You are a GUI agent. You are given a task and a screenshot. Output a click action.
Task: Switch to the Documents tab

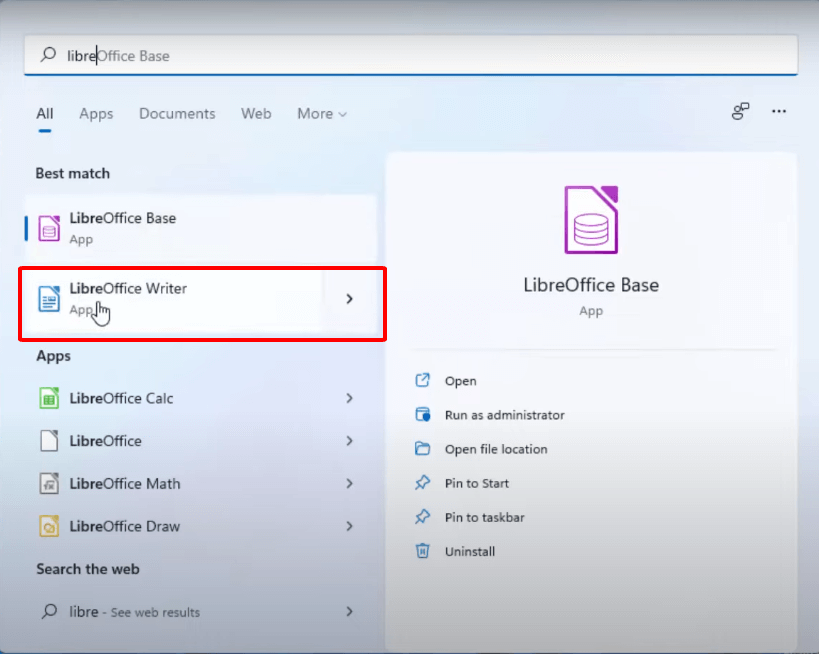177,114
